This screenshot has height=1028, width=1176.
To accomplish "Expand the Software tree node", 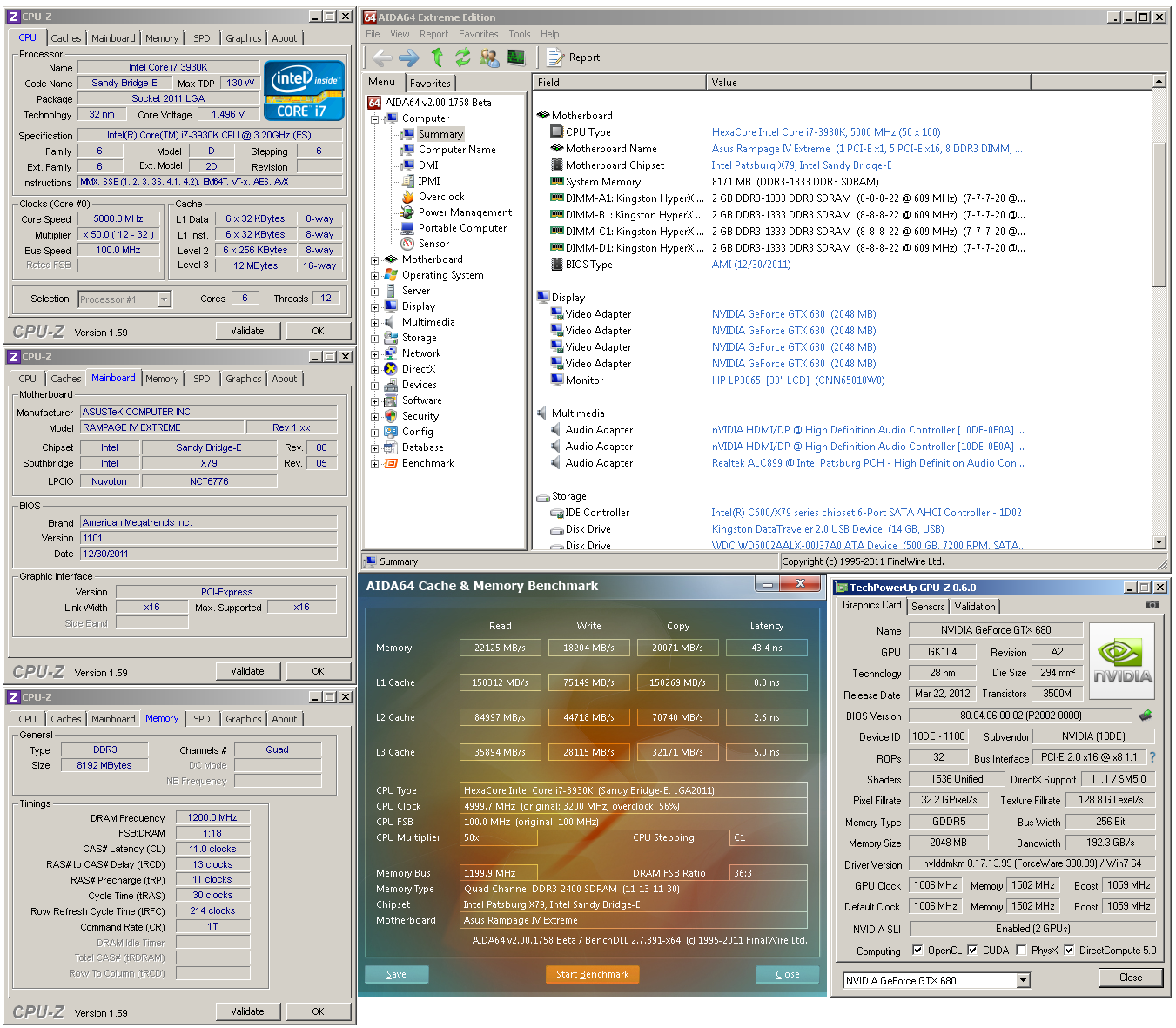I will tap(374, 401).
